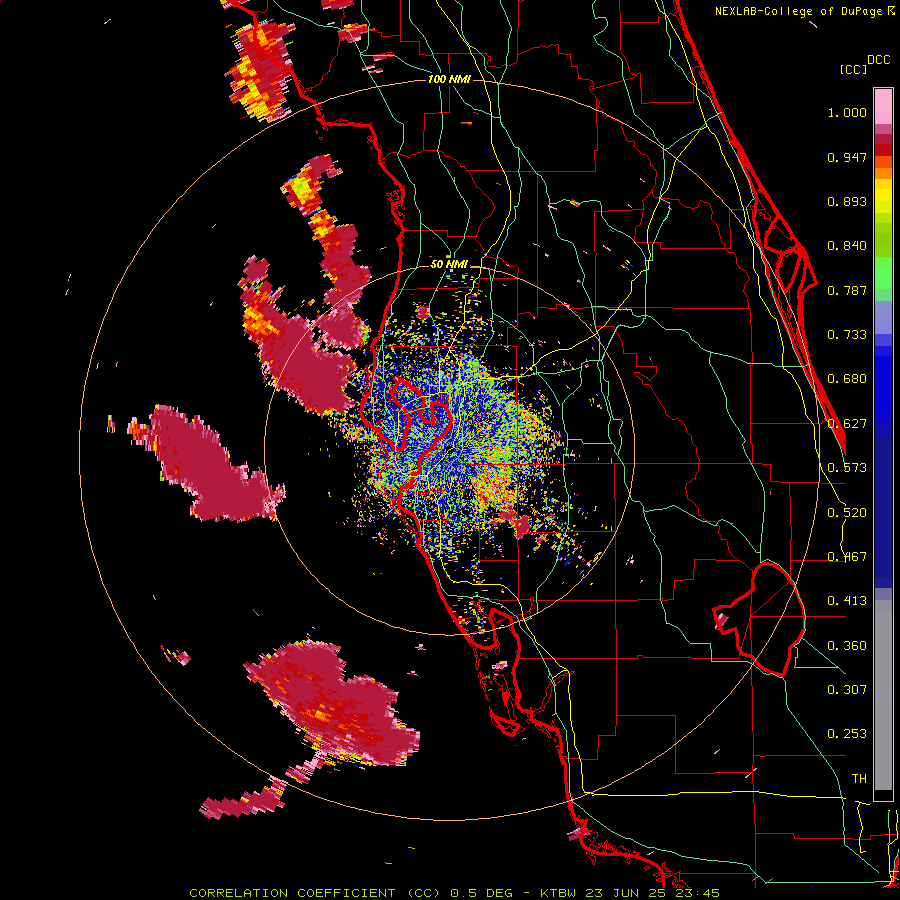Click the 0.680 legend value
Viewport: 900px width, 900px height.
tap(847, 379)
